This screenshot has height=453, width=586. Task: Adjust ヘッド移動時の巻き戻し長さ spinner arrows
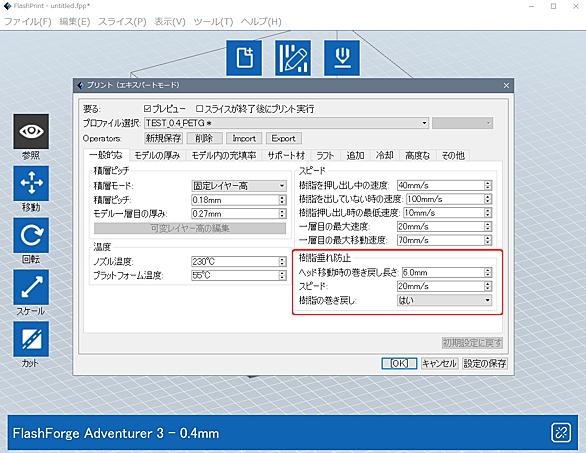pos(488,272)
